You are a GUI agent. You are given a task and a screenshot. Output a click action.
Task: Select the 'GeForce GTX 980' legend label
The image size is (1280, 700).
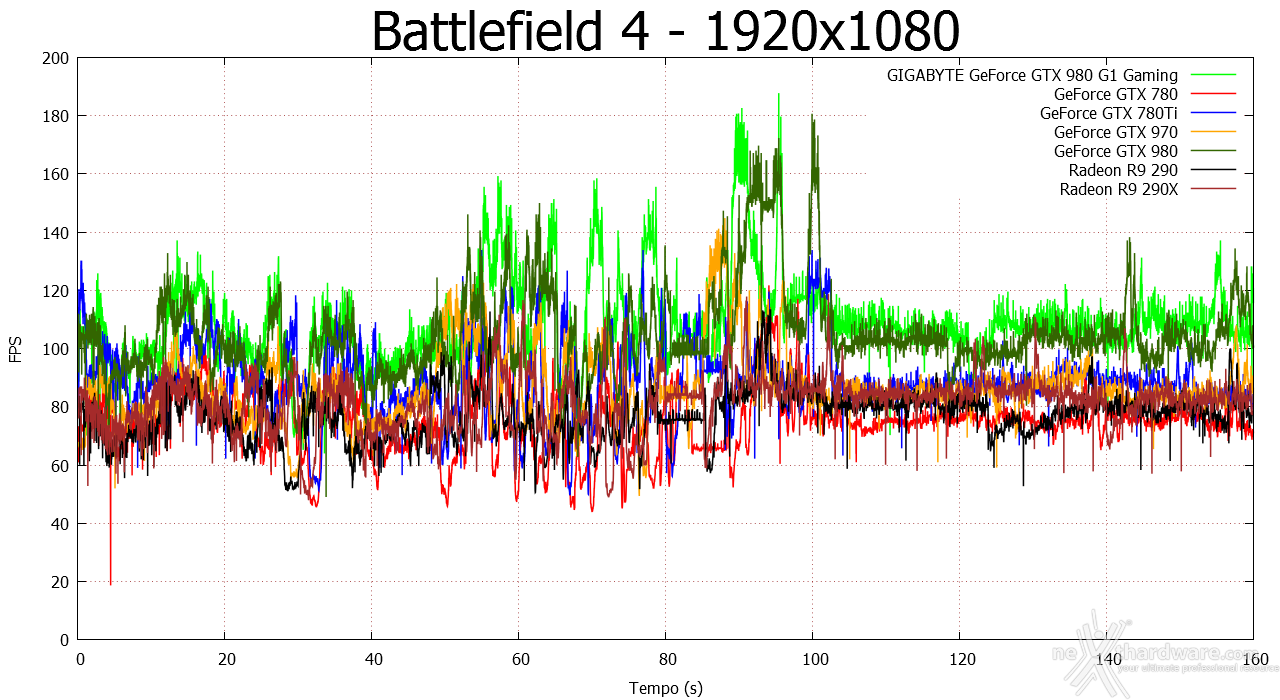pos(1116,151)
